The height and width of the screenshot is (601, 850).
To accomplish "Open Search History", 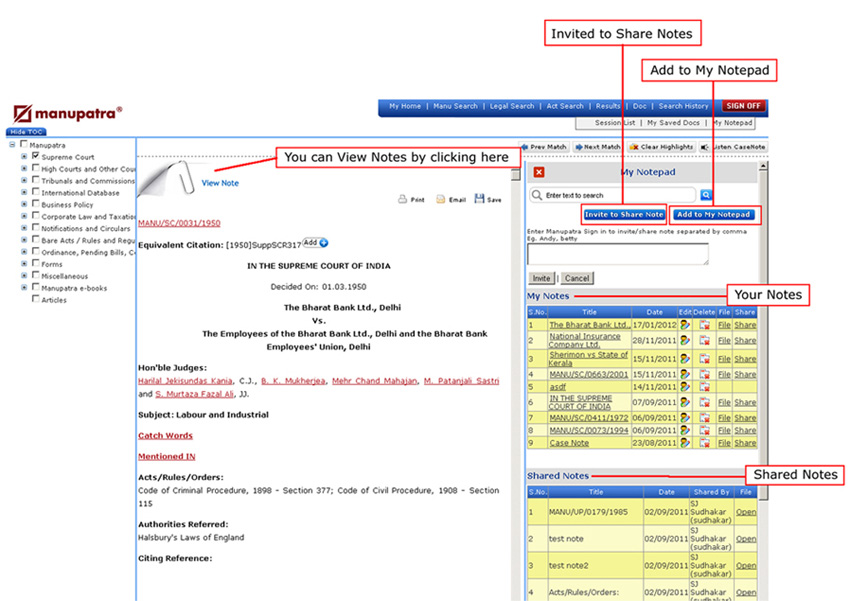I will click(x=683, y=106).
